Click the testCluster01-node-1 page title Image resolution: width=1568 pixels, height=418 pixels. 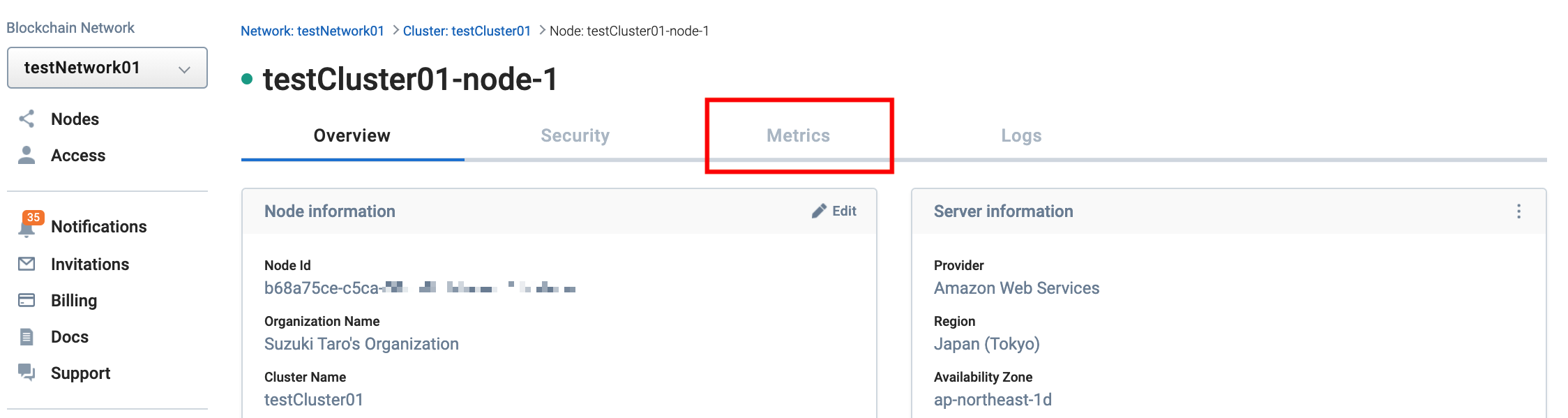[x=410, y=79]
